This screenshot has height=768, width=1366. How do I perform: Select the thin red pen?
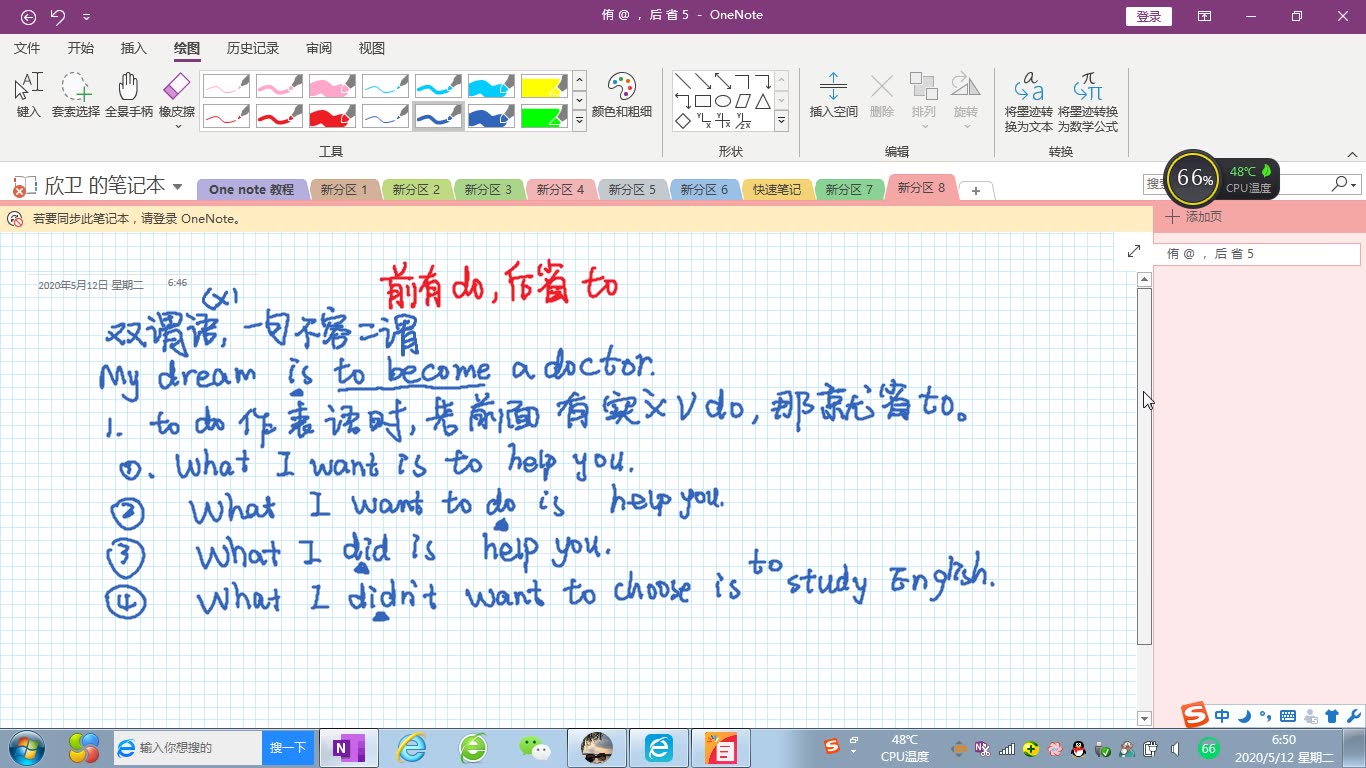coord(226,116)
